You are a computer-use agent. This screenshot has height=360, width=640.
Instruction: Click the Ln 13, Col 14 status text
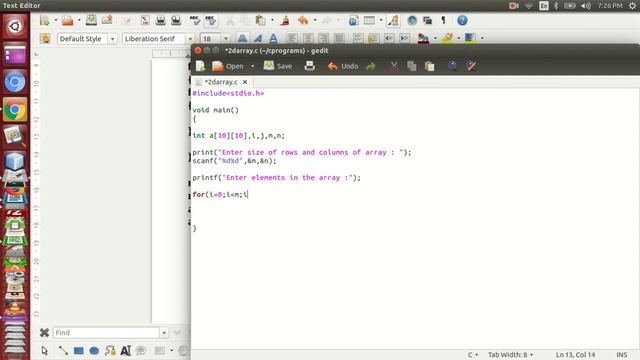point(576,355)
